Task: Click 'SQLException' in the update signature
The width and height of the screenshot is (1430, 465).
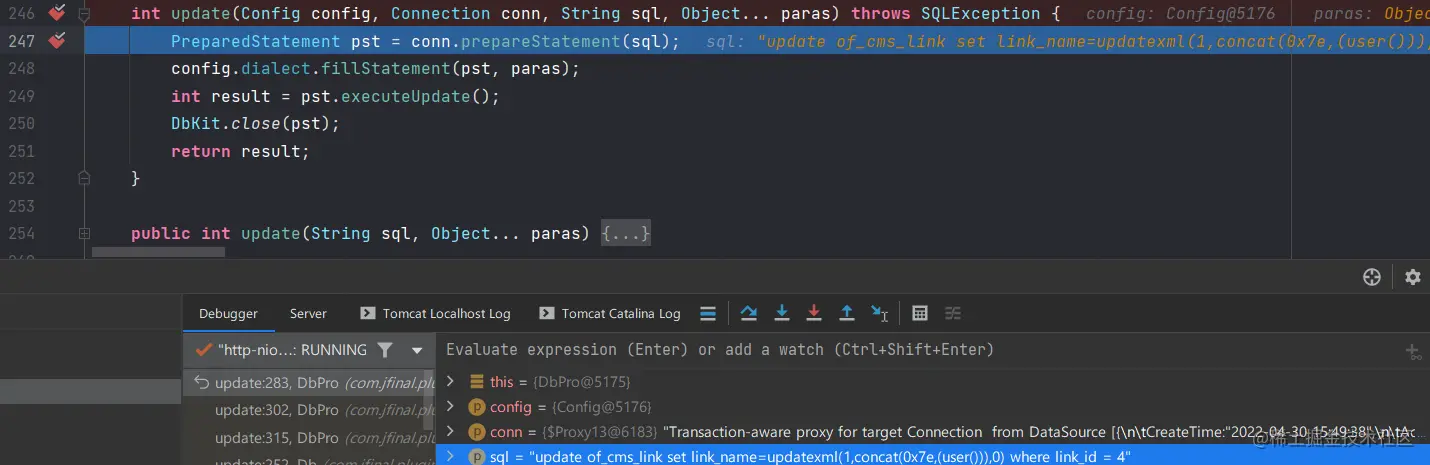Action: [980, 14]
